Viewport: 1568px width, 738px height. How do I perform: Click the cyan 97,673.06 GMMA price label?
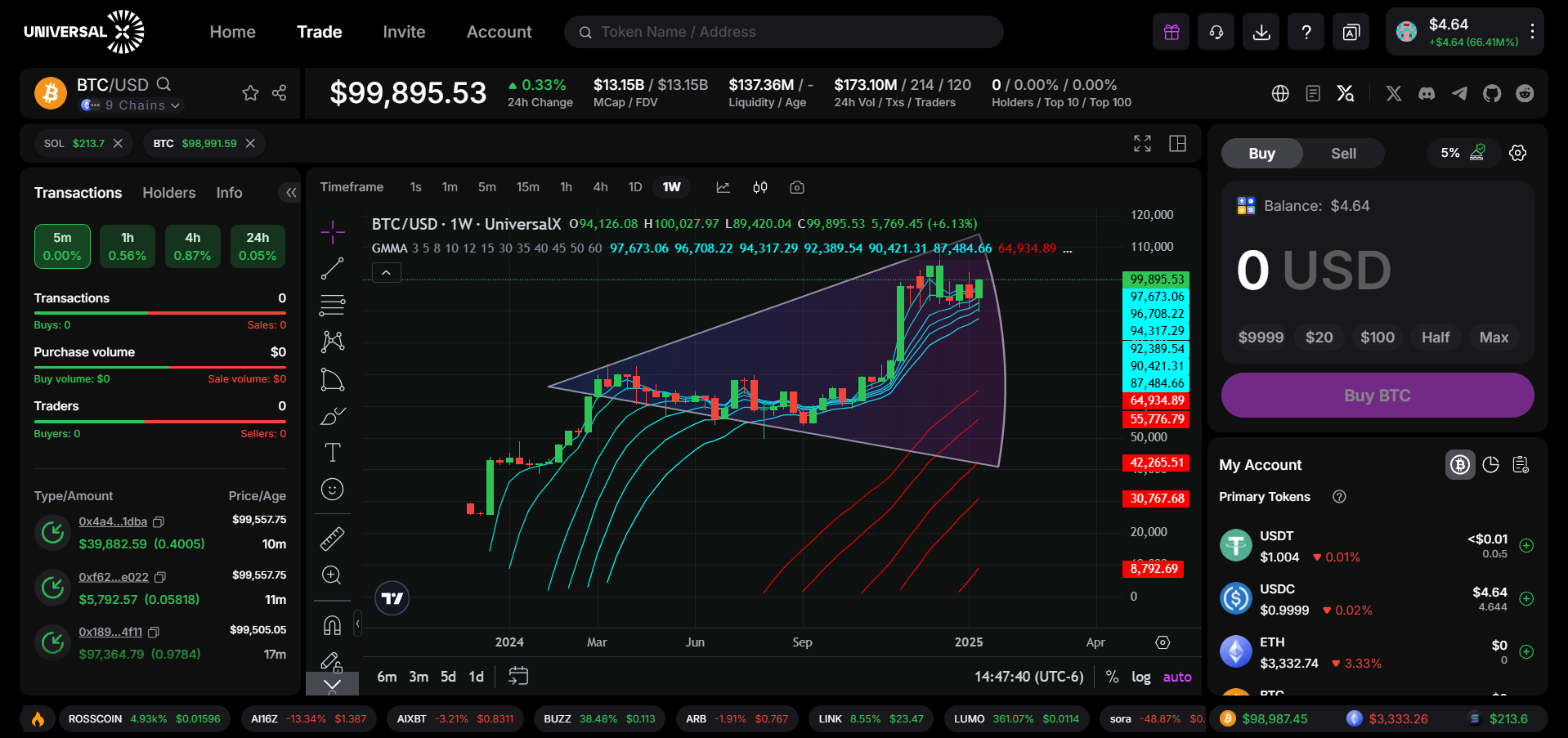coord(1156,297)
